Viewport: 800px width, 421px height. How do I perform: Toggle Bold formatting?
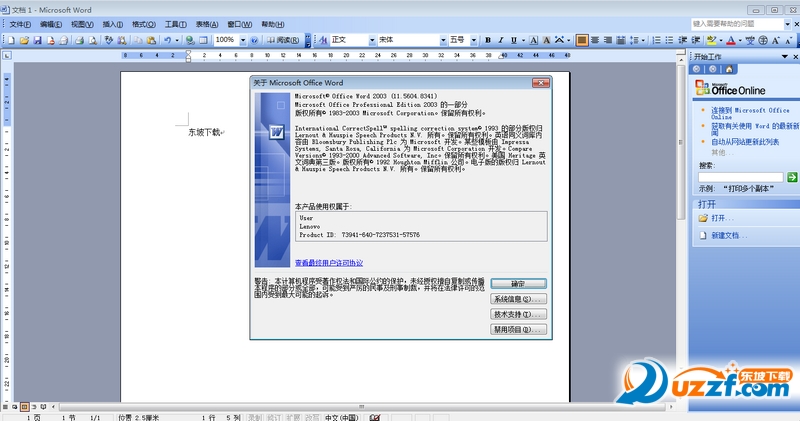click(488, 40)
